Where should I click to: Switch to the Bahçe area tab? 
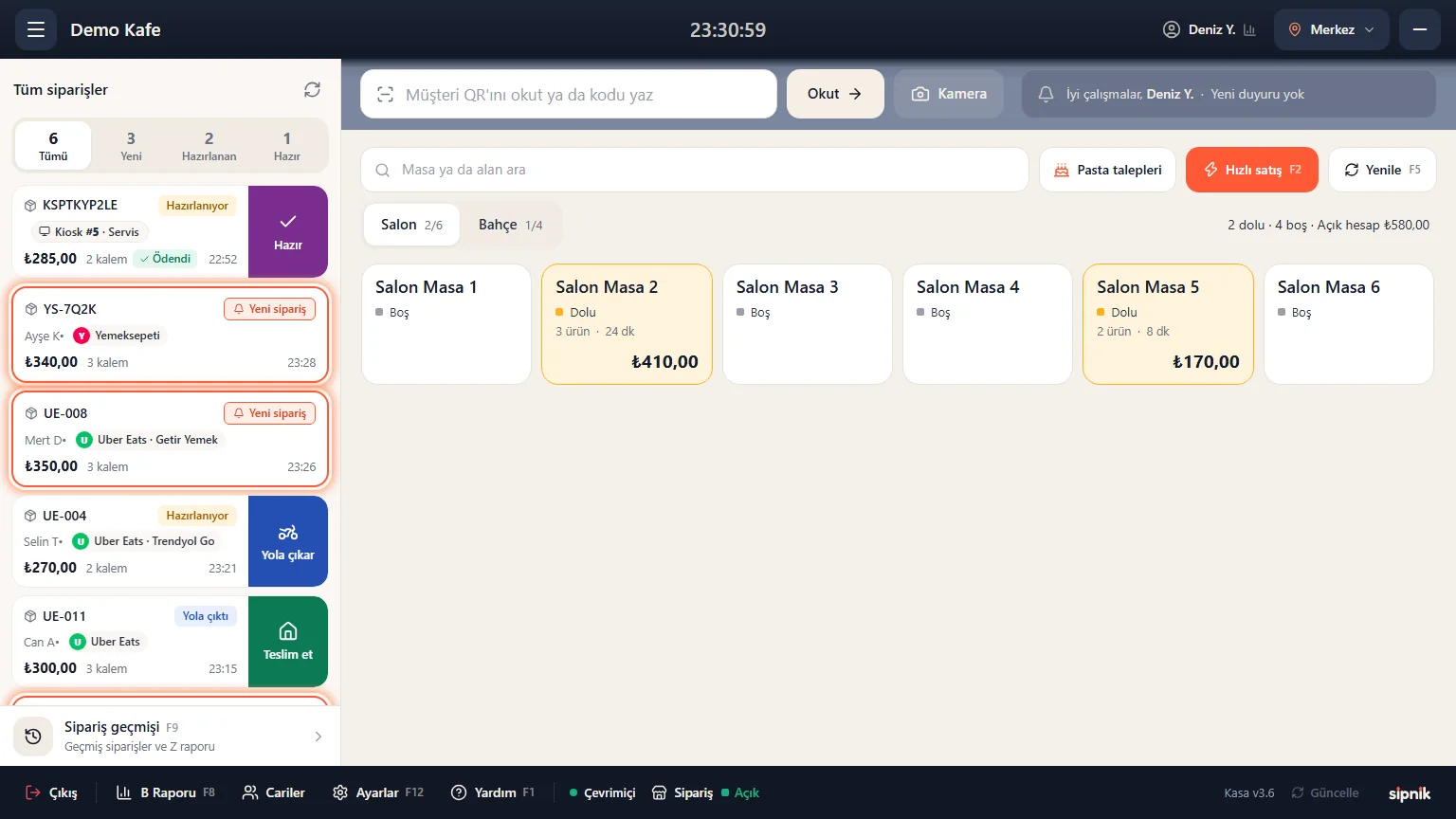coord(511,225)
